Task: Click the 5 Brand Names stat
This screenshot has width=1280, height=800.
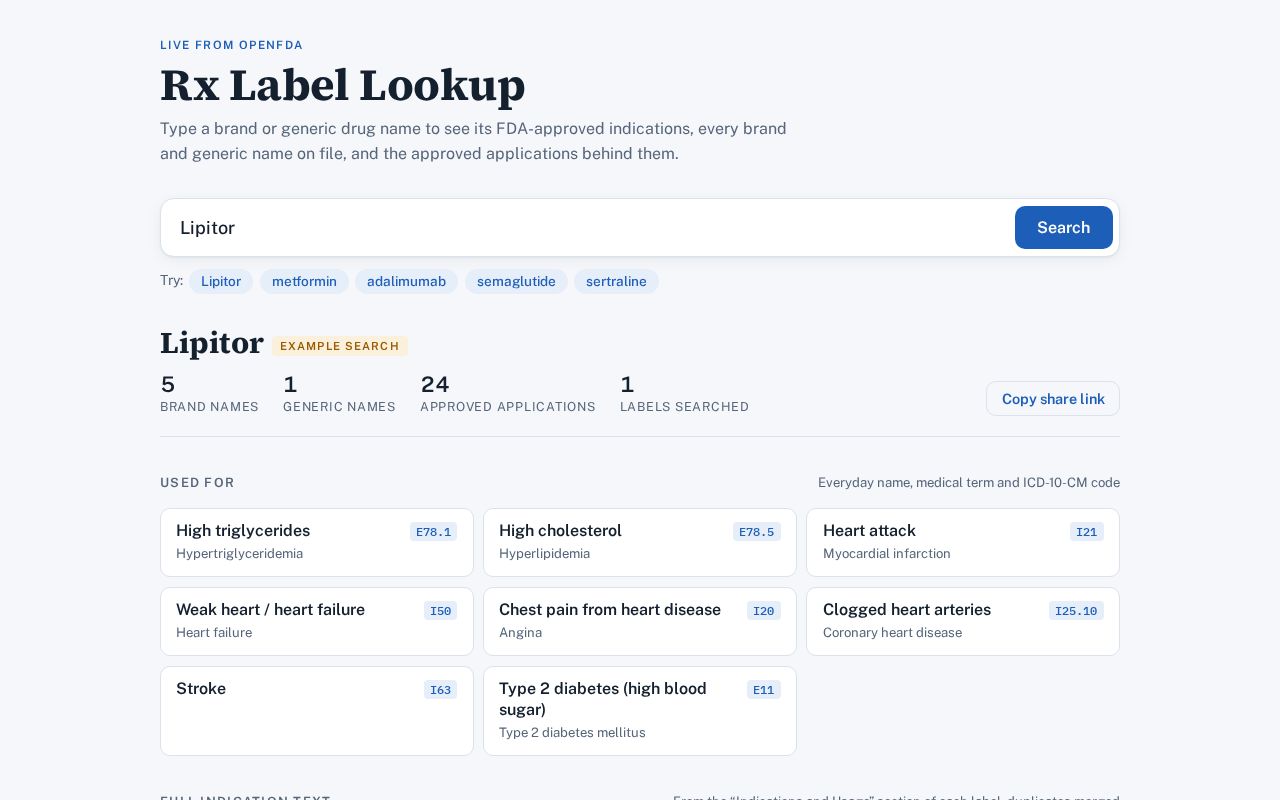Action: click(x=209, y=393)
